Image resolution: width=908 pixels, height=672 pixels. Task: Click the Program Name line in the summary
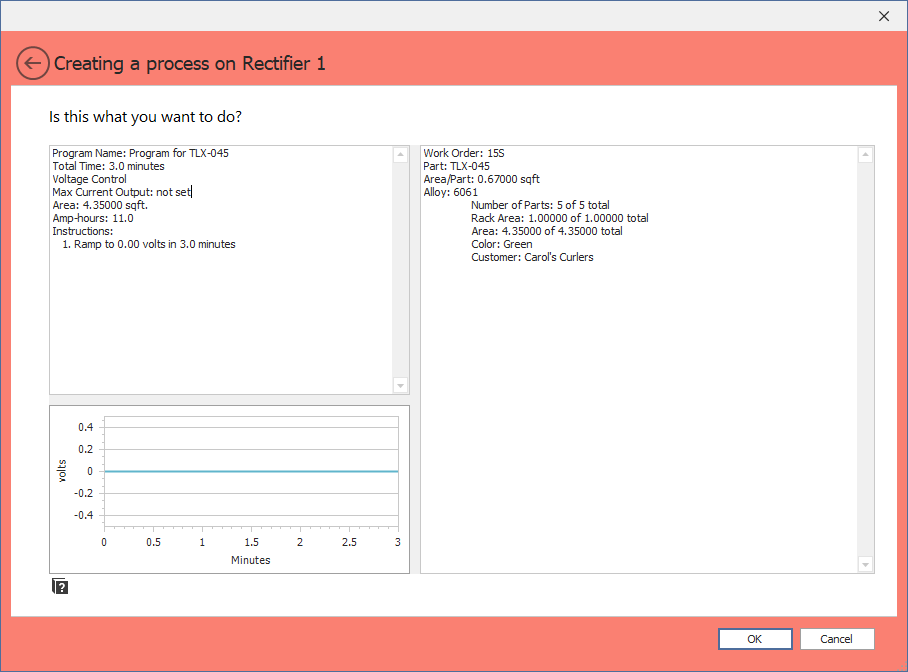pos(135,154)
